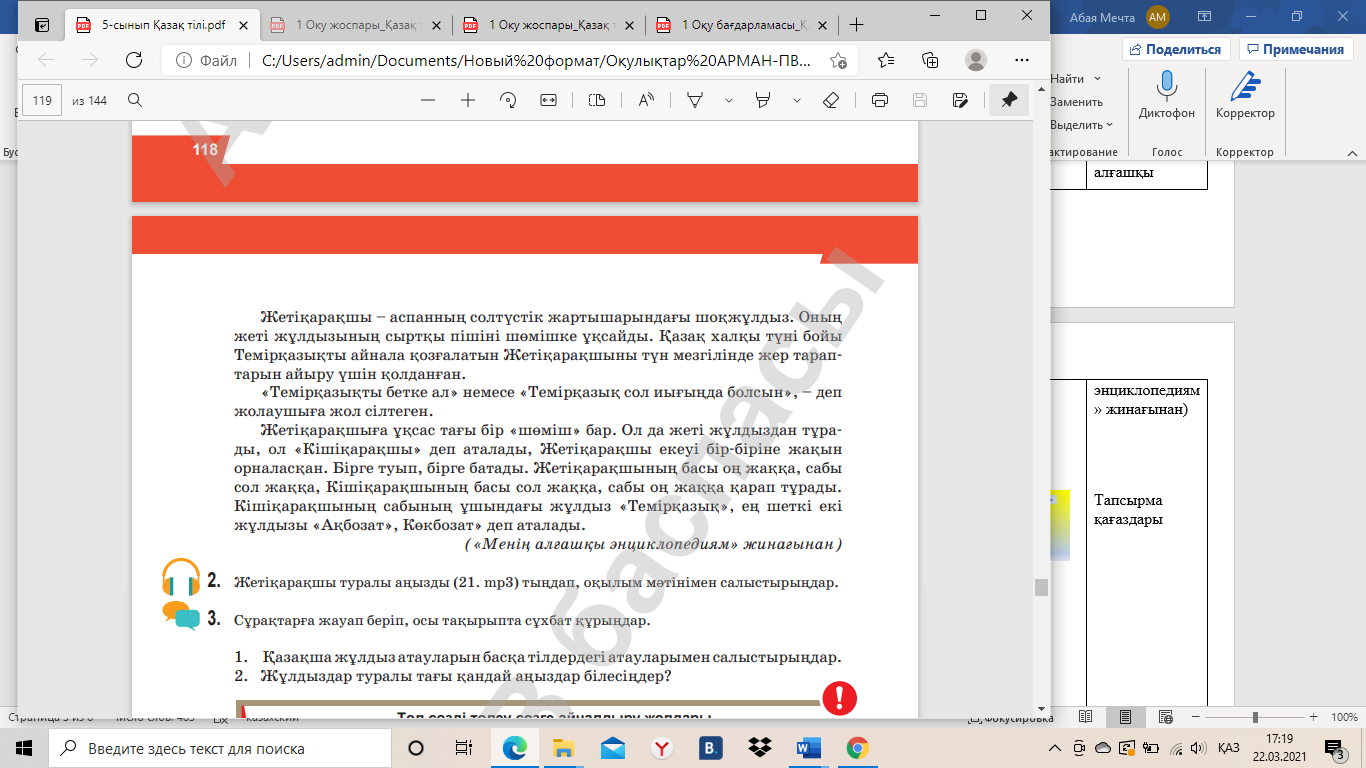Start Read aloud for the PDF

click(646, 100)
